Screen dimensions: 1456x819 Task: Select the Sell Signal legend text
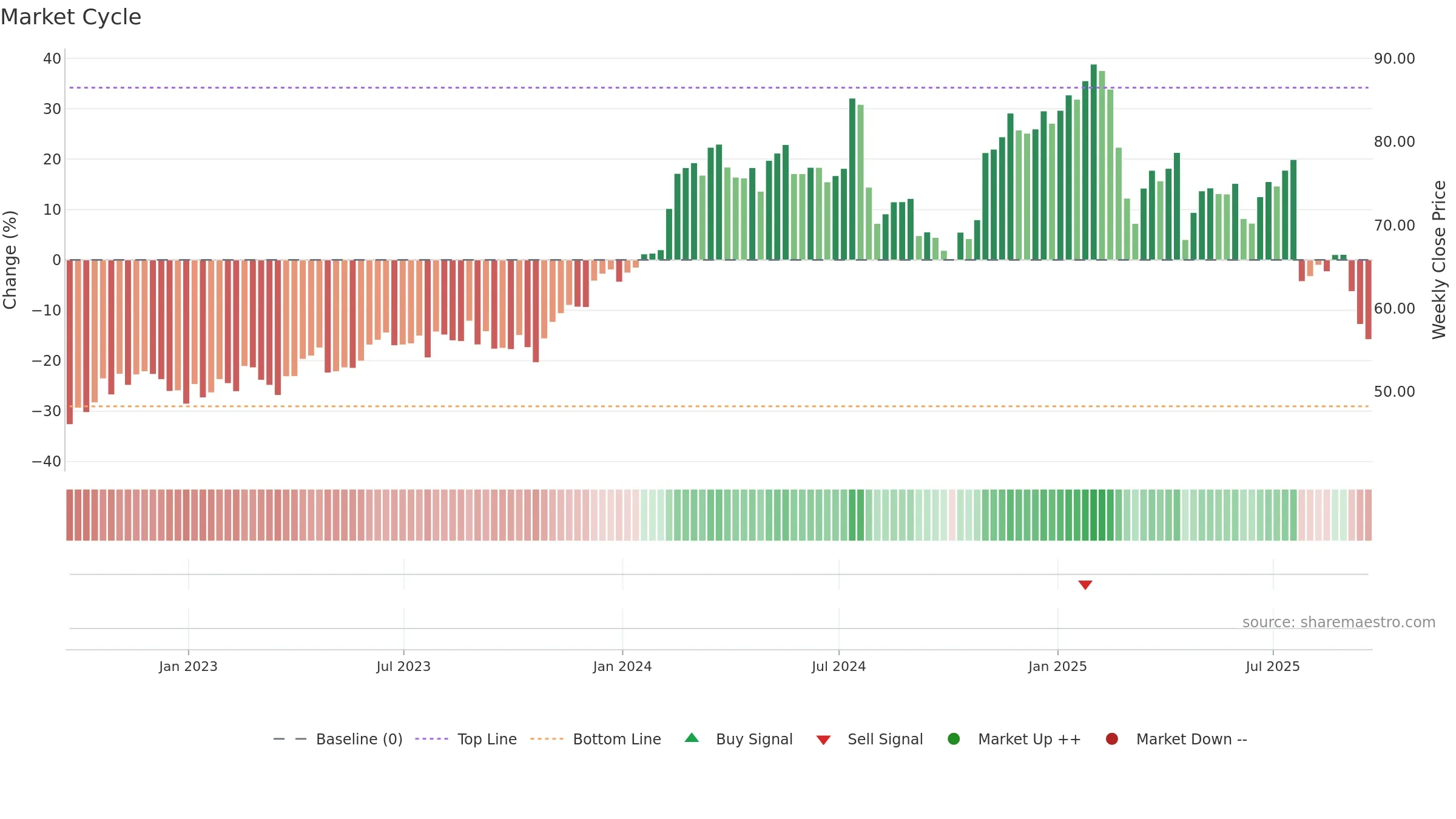pyautogui.click(x=885, y=739)
